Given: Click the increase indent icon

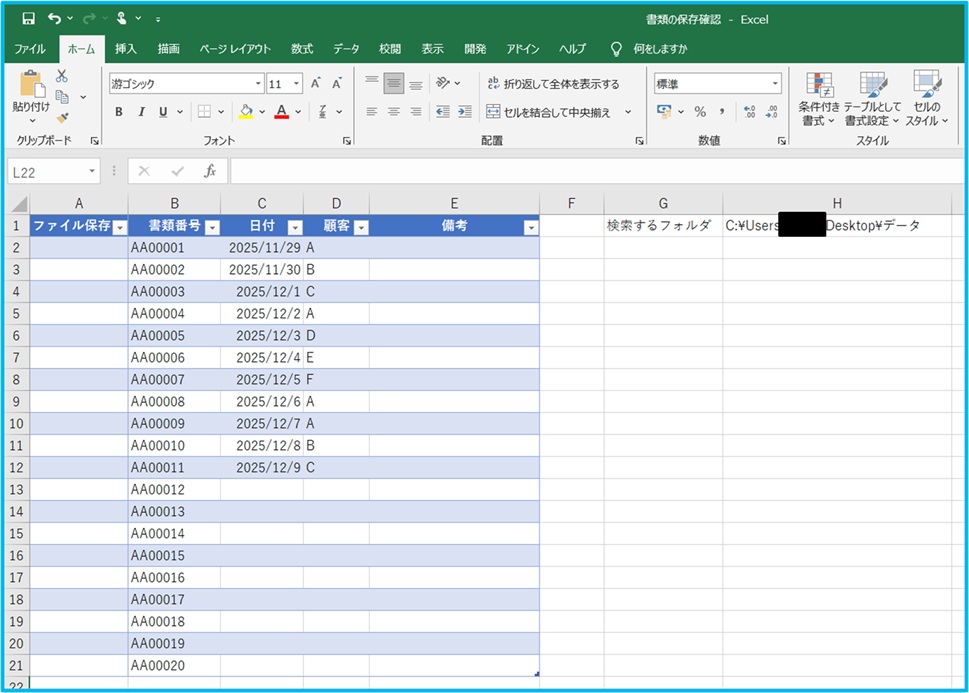Looking at the screenshot, I should pos(464,112).
